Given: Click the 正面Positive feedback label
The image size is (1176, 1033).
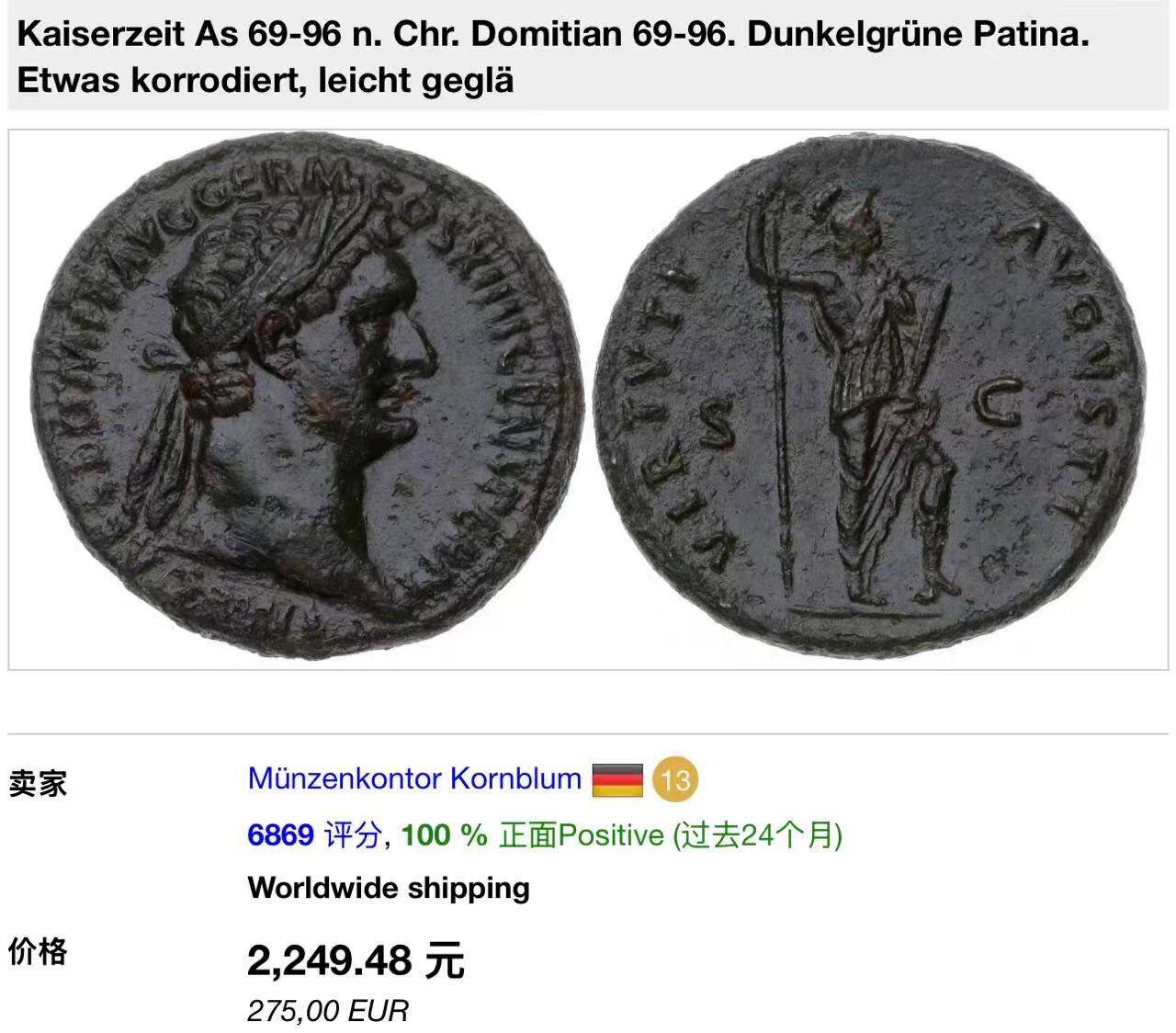Looking at the screenshot, I should [x=581, y=834].
